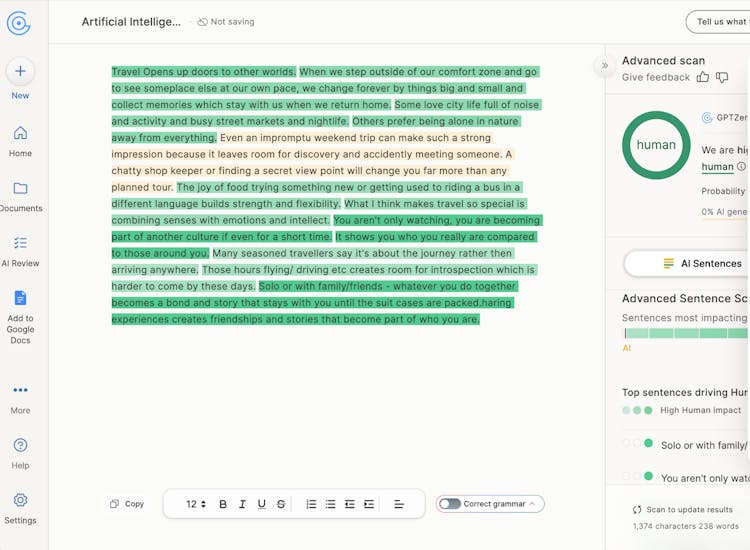Viewport: 750px width, 550px height.
Task: Insert a numbered list
Action: click(x=311, y=505)
